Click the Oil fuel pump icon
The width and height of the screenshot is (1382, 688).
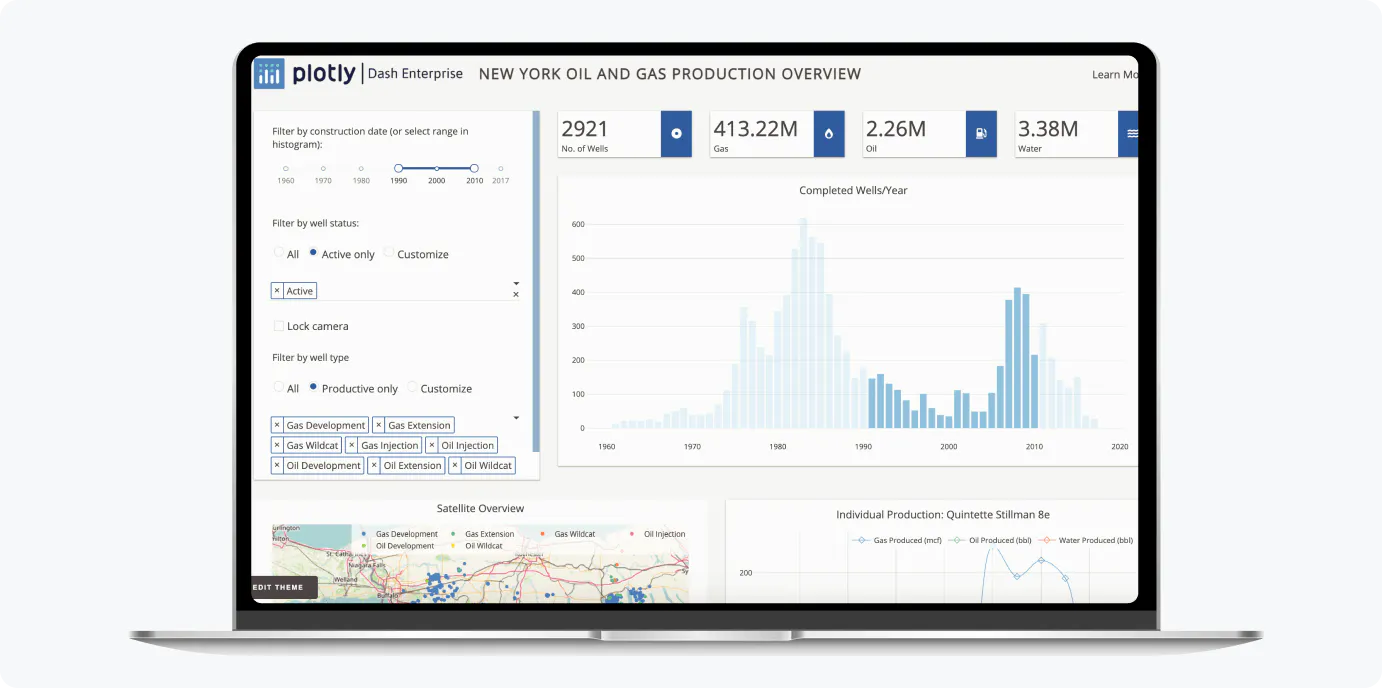(x=981, y=134)
